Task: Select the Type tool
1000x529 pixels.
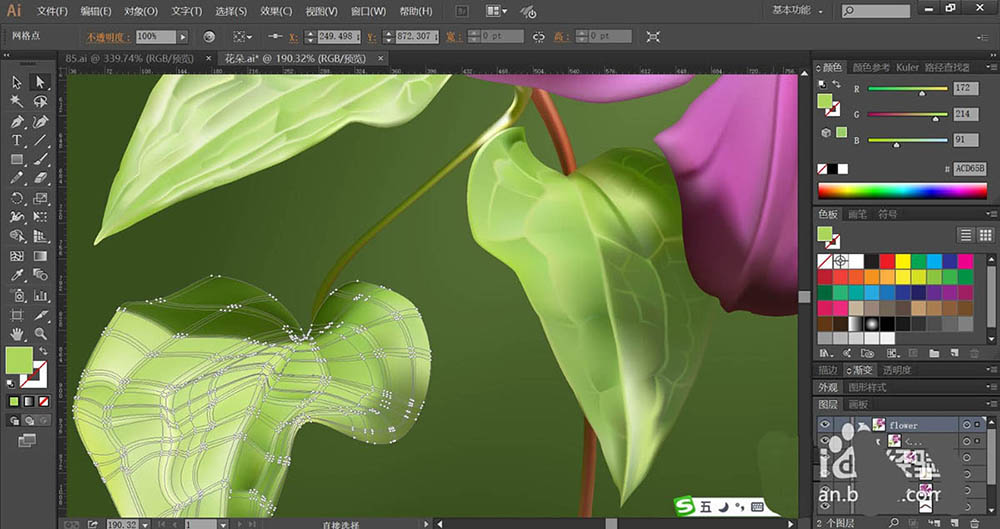Action: tap(17, 140)
